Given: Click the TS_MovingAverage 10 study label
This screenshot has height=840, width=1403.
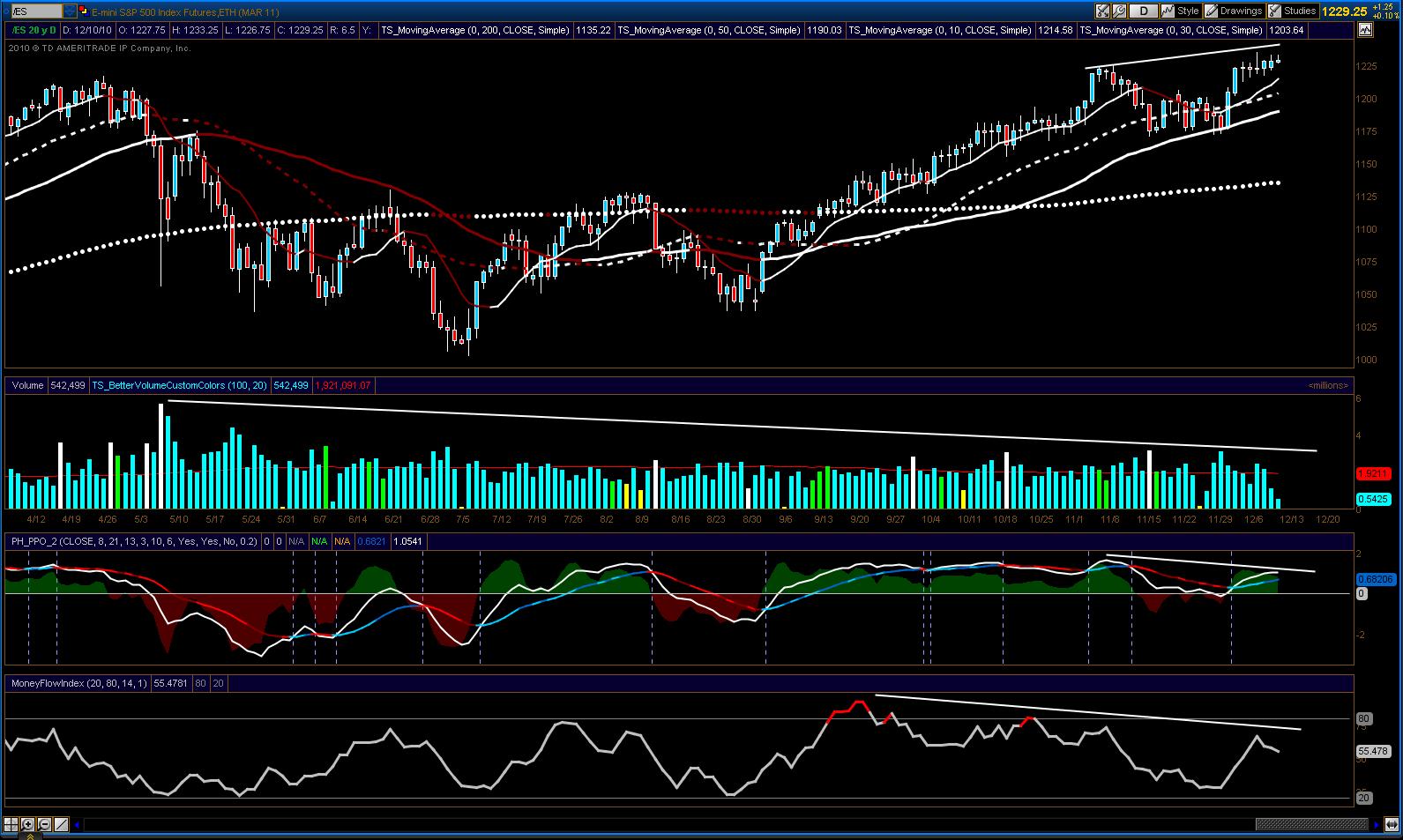Looking at the screenshot, I should [940, 30].
